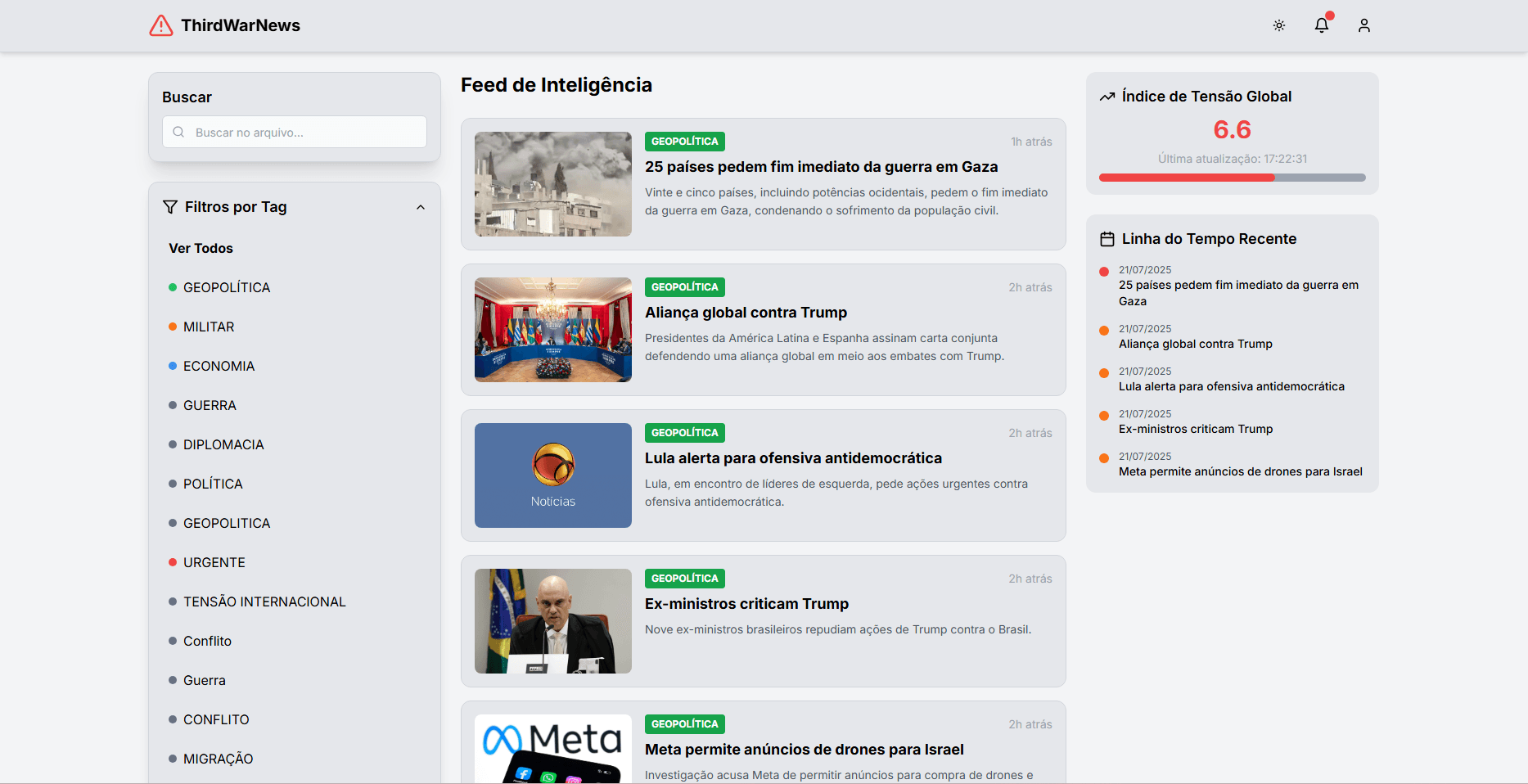Filter by ECONOMIA tag

219,366
